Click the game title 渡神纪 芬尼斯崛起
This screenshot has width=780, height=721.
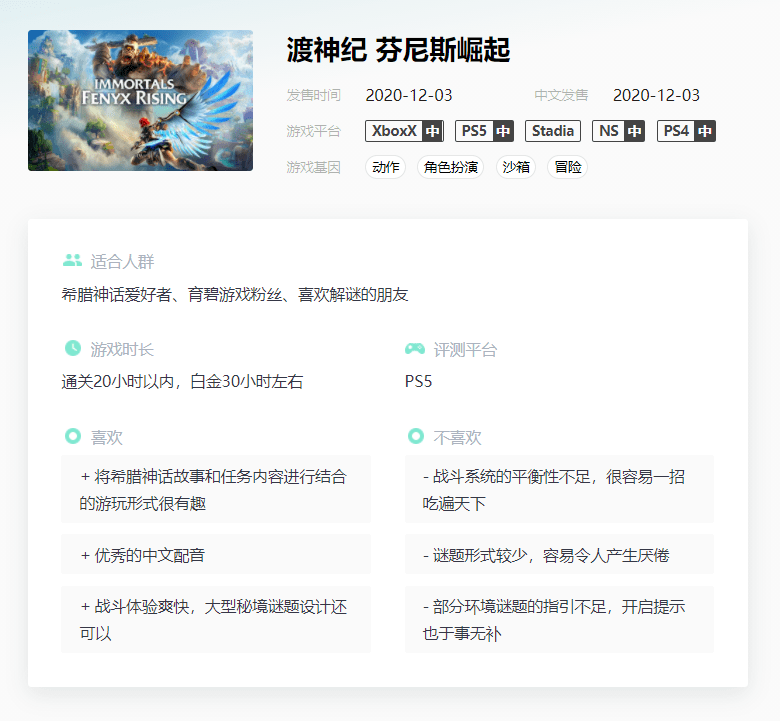(x=398, y=50)
